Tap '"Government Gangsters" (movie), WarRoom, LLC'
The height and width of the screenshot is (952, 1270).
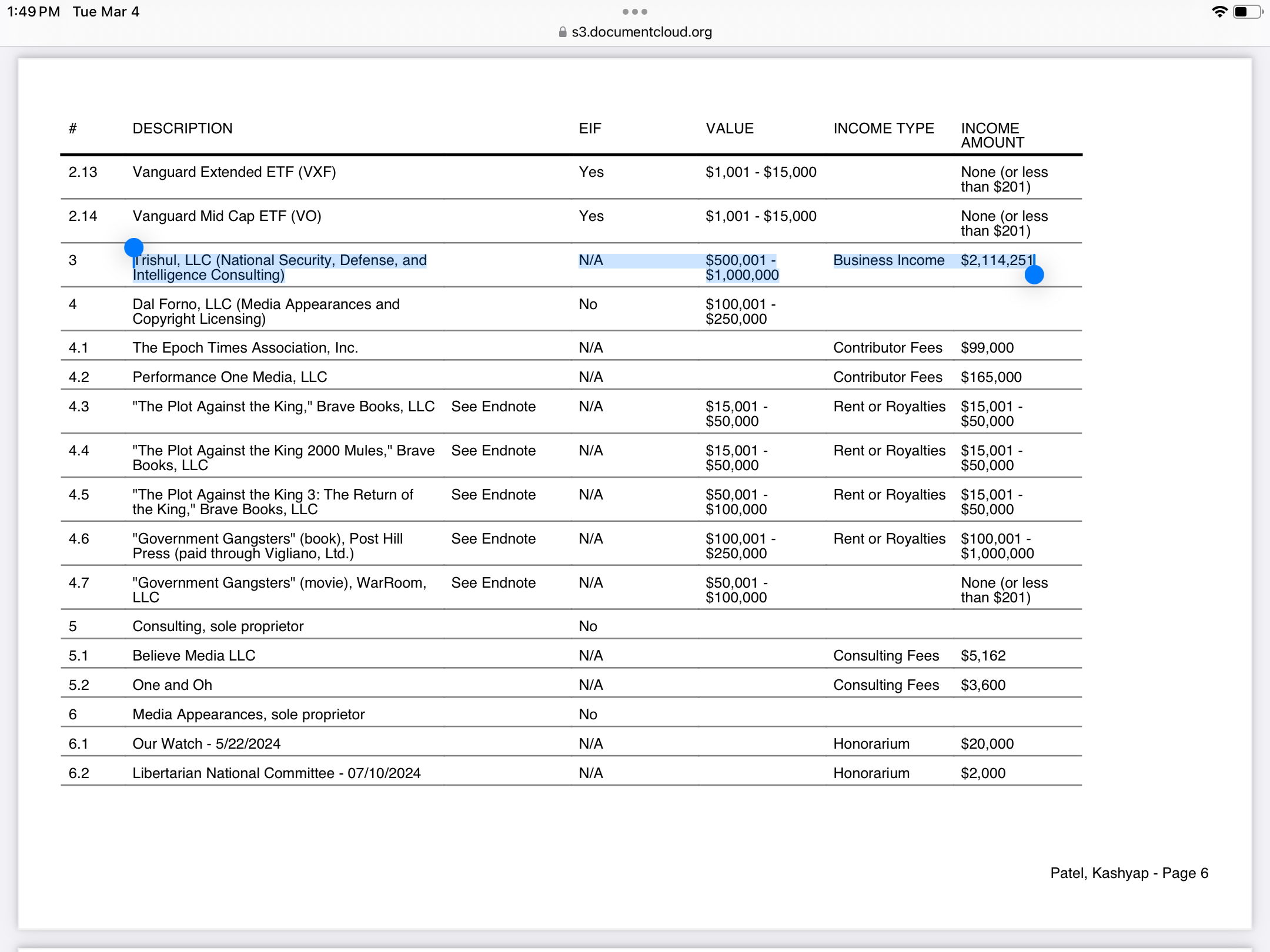click(279, 590)
